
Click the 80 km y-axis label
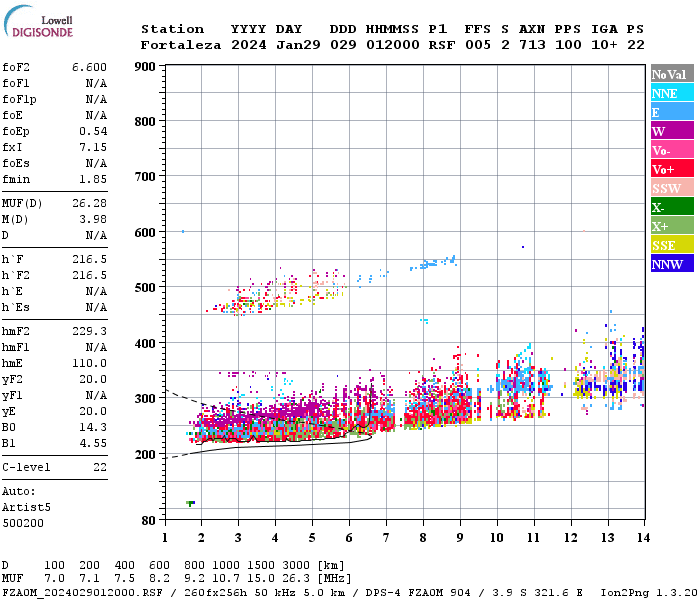point(149,521)
